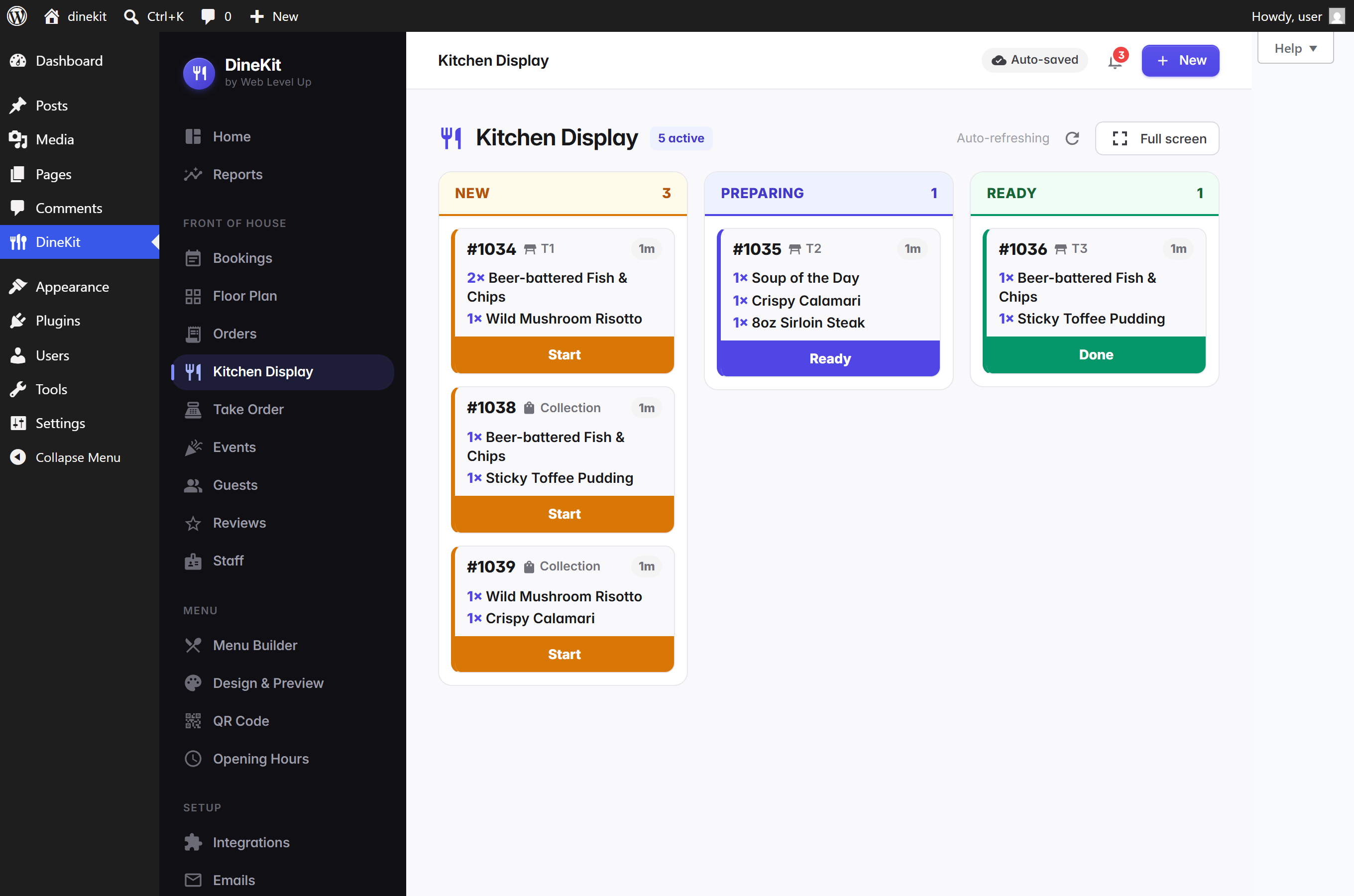Open Bookings calendar page
1354x896 pixels.
[283, 258]
